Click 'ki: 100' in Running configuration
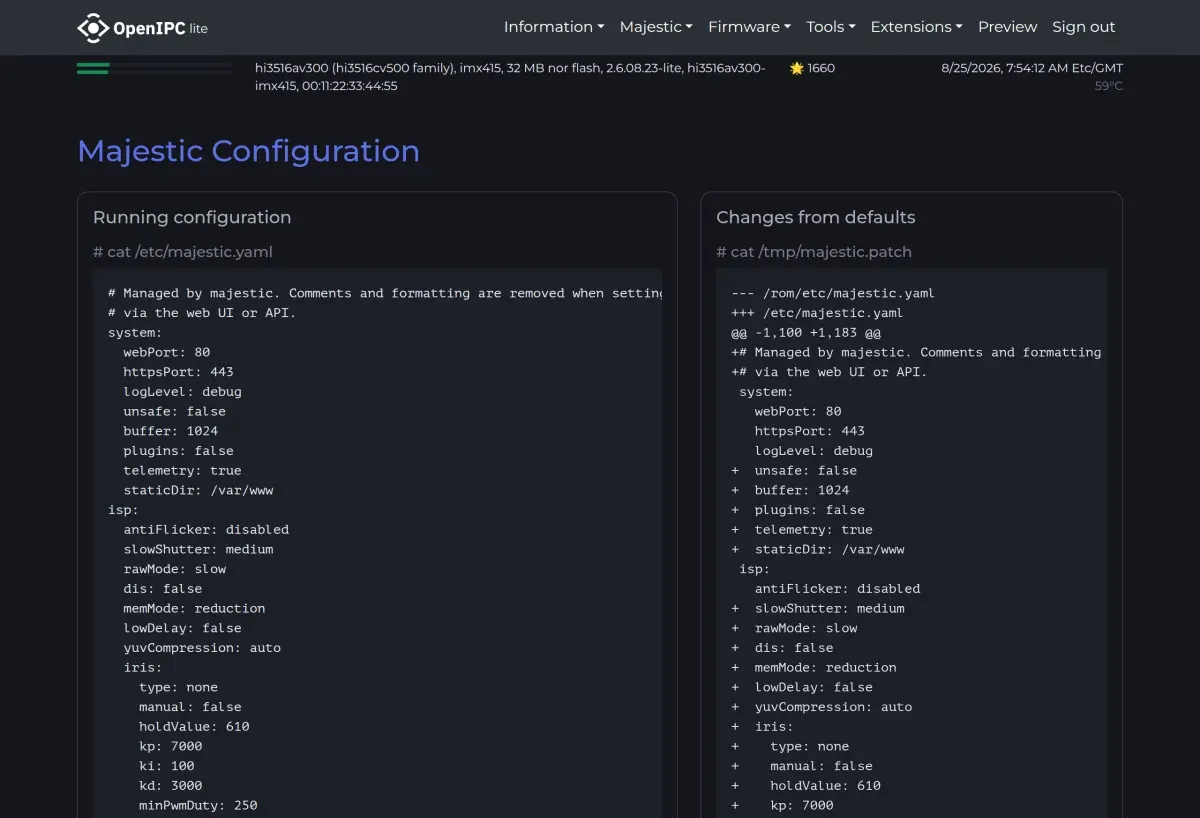Screen dimensions: 1200x818 point(167,765)
